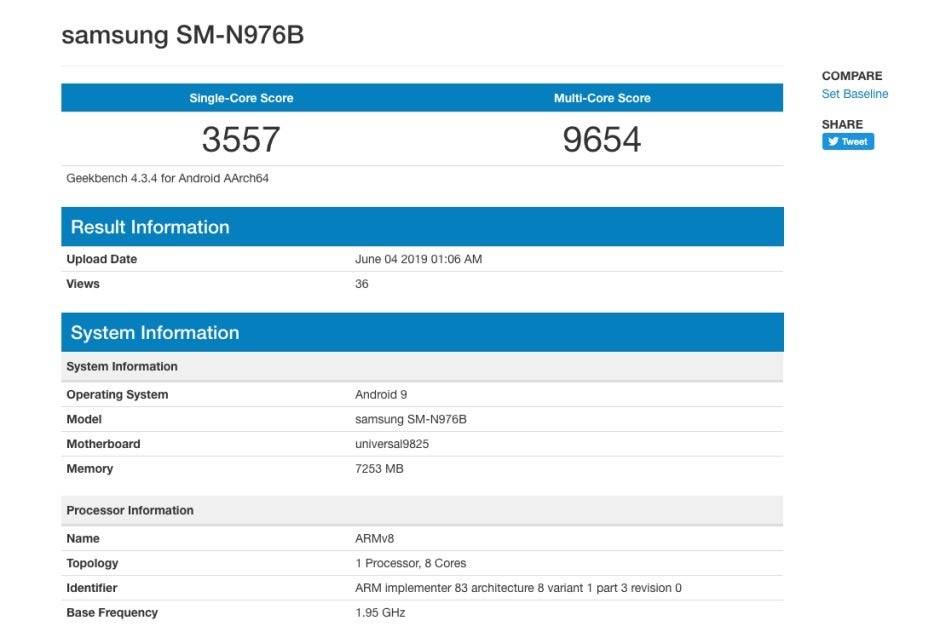Select the Model value samsung SM-N976B
The width and height of the screenshot is (940, 632).
click(x=411, y=419)
